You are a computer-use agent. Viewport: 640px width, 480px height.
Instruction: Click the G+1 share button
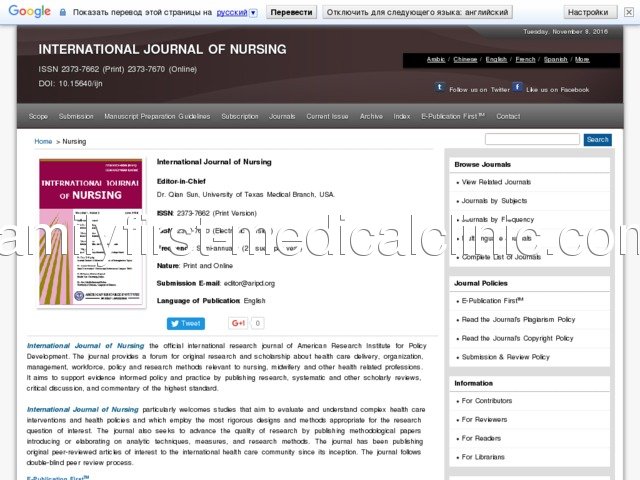click(x=238, y=323)
